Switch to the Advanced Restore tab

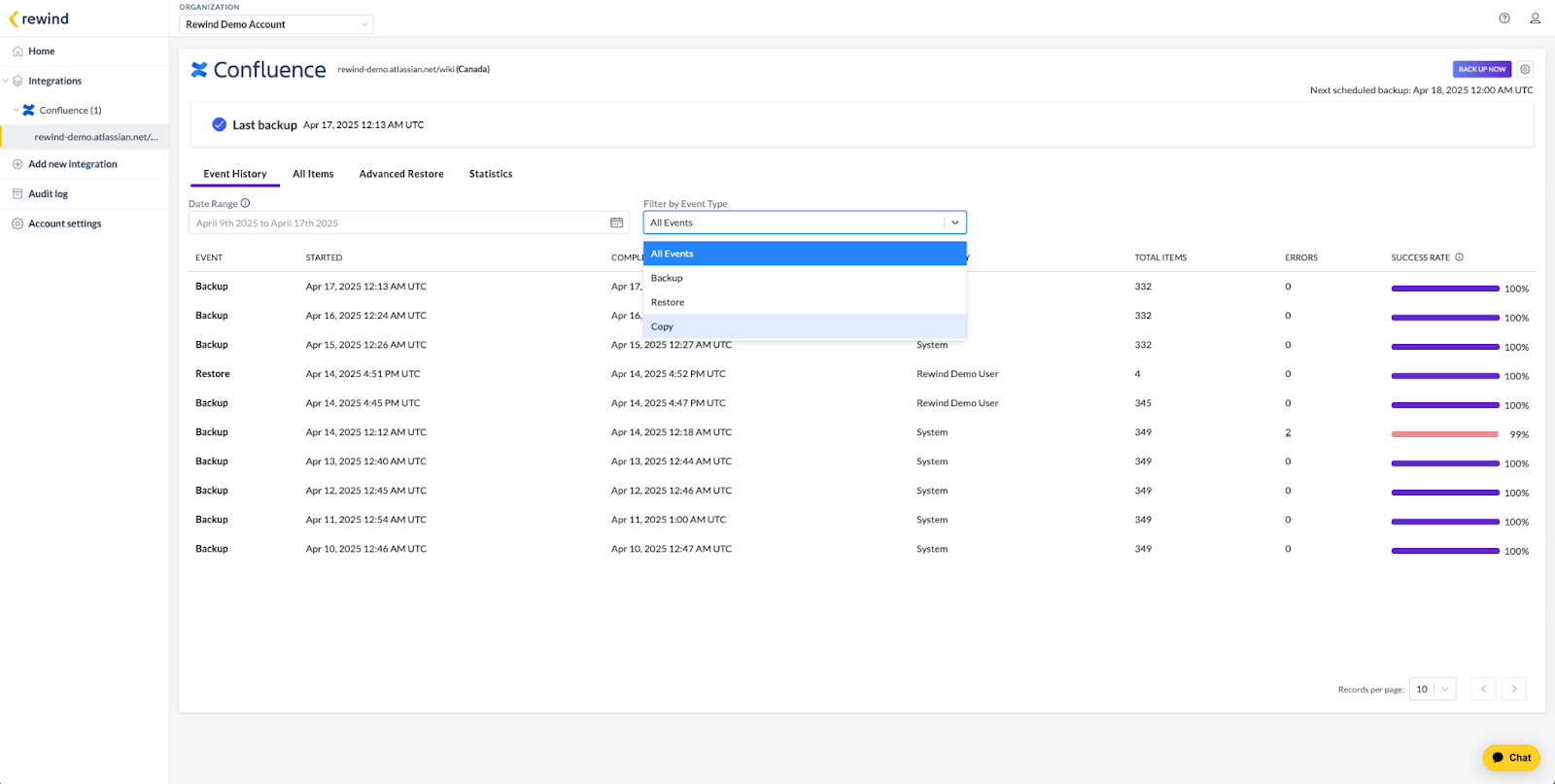[x=401, y=174]
